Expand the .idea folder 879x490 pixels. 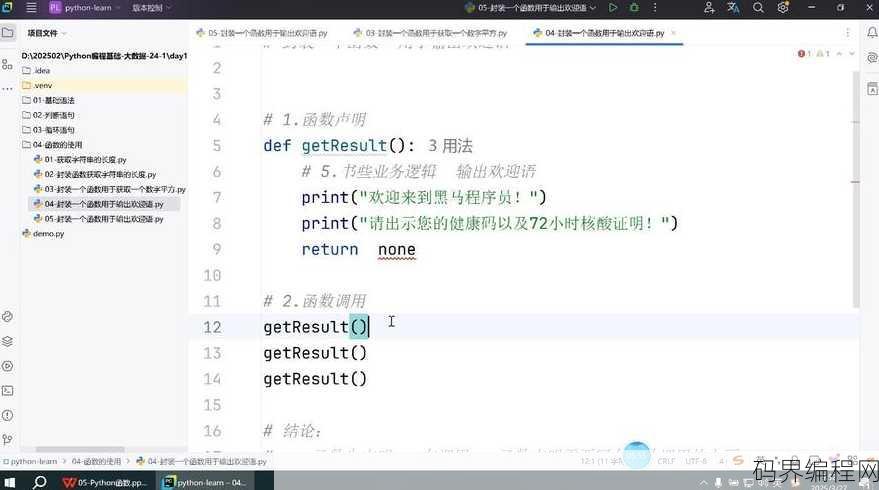click(x=36, y=71)
